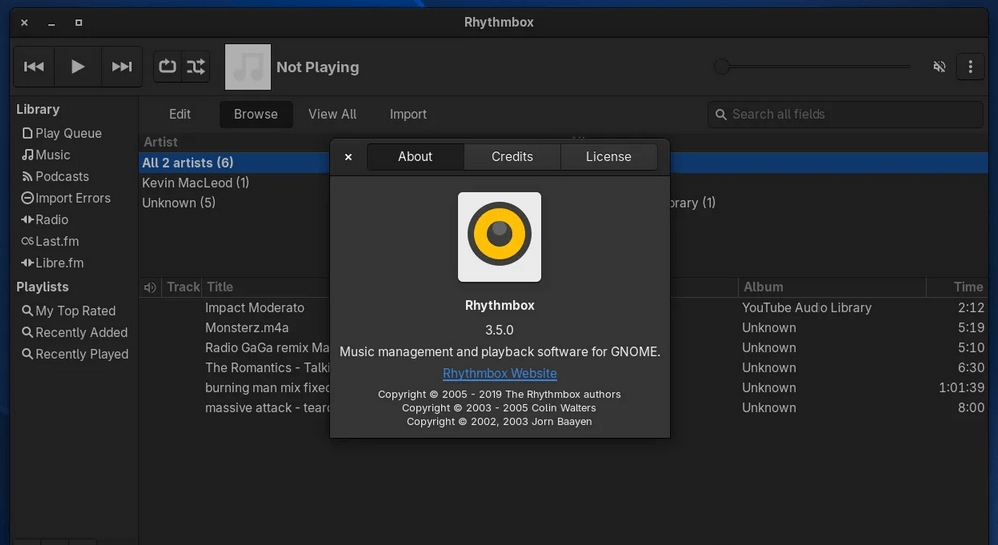Open the muted volume control
The height and width of the screenshot is (545, 998).
939,66
